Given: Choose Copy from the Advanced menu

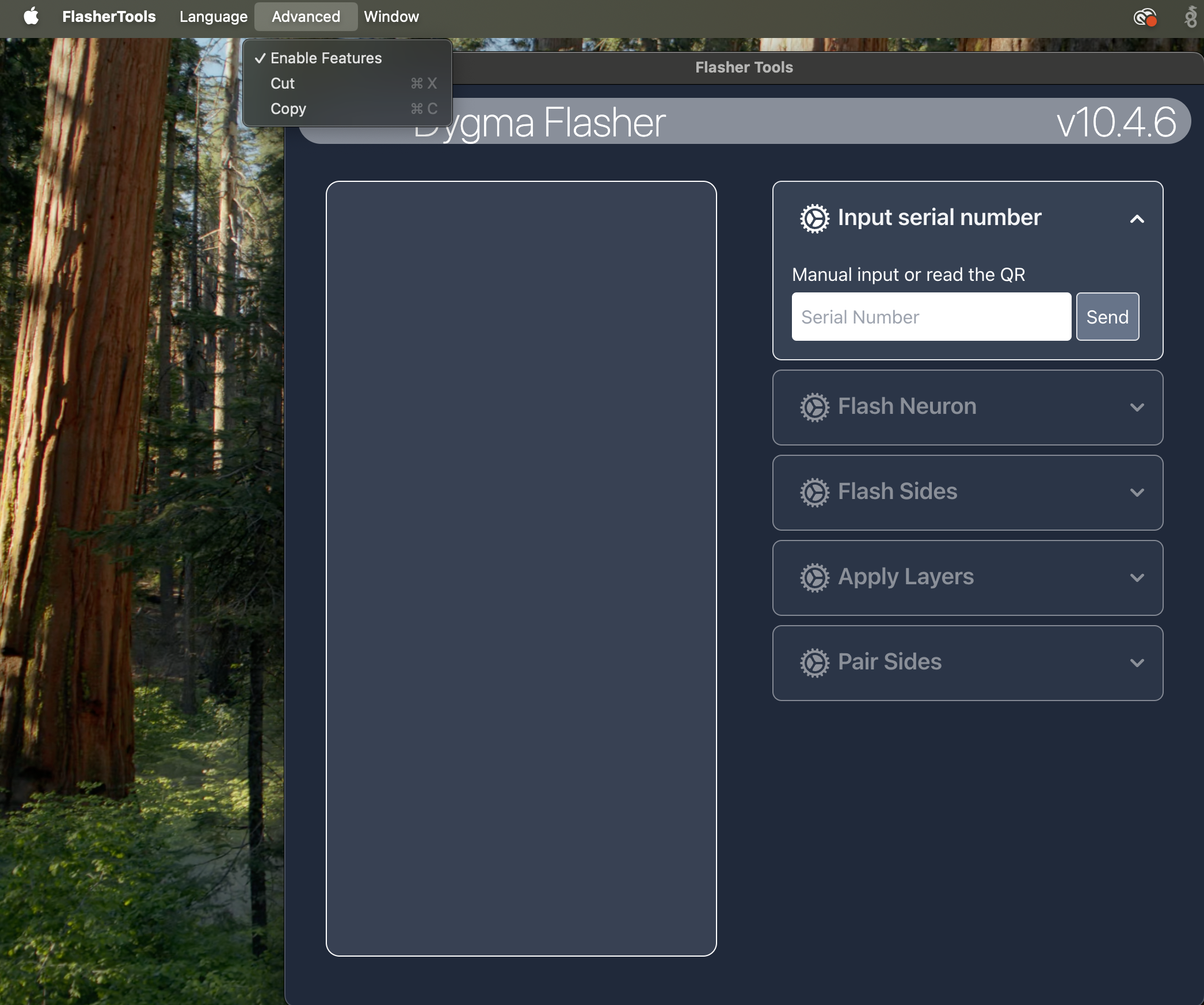Looking at the screenshot, I should point(347,109).
